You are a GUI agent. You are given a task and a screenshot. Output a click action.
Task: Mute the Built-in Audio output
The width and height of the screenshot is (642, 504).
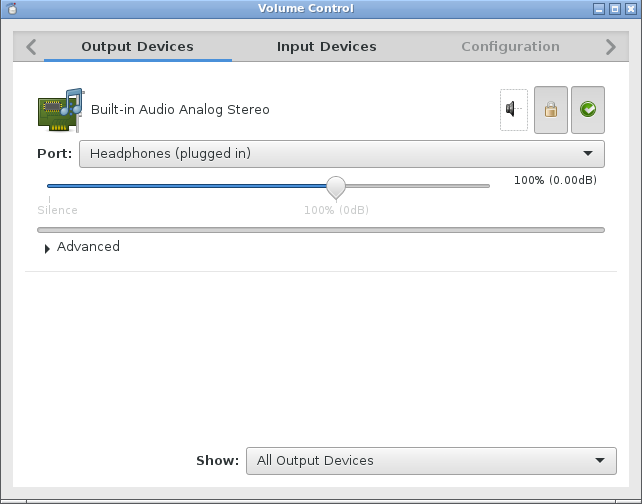(514, 110)
